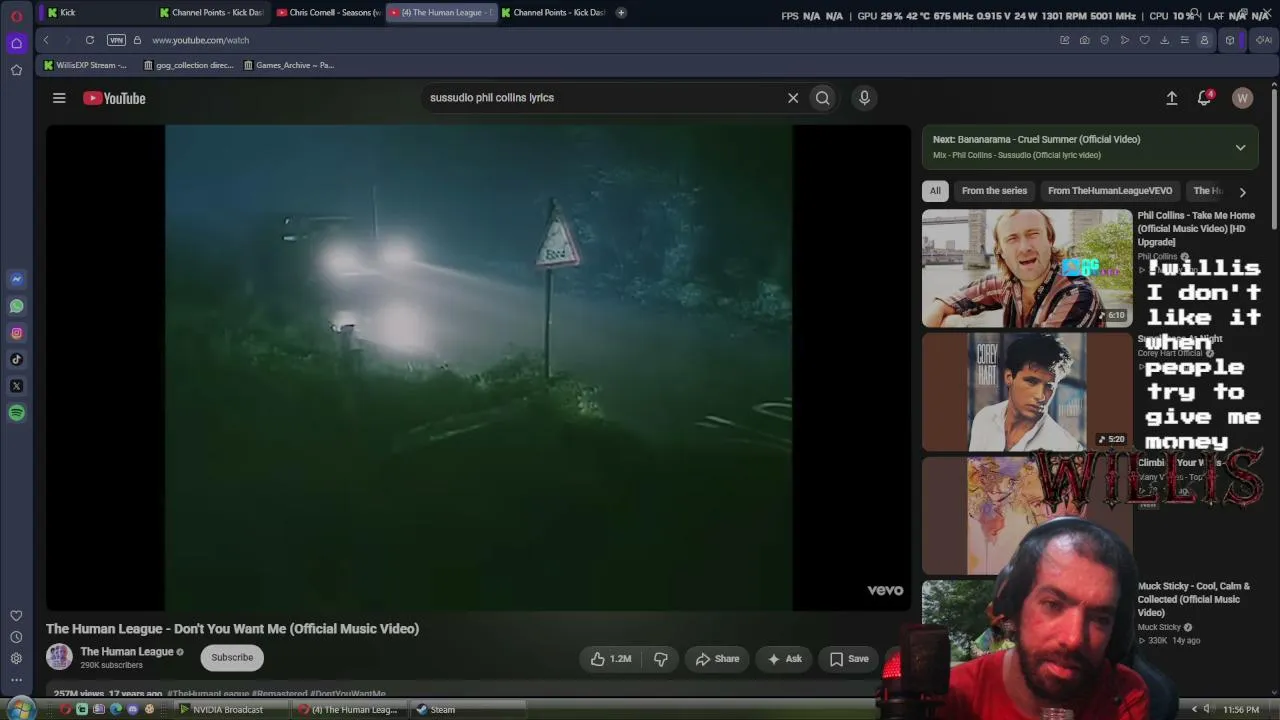Open Messenger in the sidebar
The image size is (1280, 720).
point(16,279)
